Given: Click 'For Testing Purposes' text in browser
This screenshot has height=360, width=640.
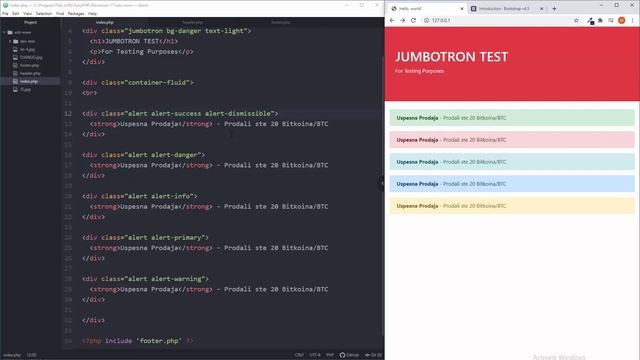Looking at the screenshot, I should 419,71.
